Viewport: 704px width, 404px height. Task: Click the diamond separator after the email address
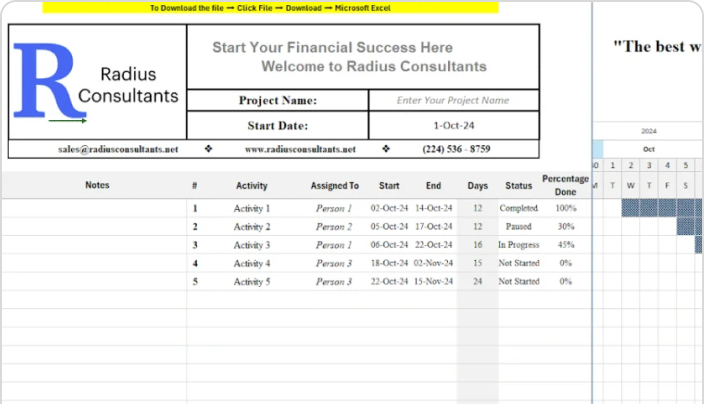208,149
